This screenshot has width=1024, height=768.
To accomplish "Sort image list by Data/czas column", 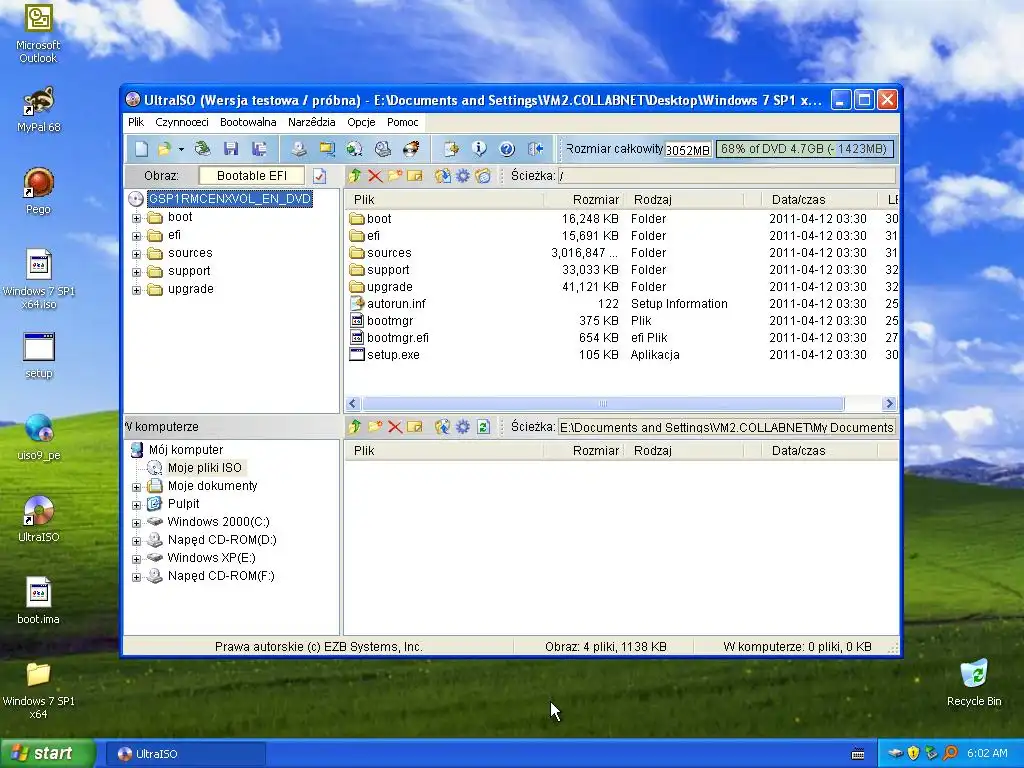I will (820, 200).
